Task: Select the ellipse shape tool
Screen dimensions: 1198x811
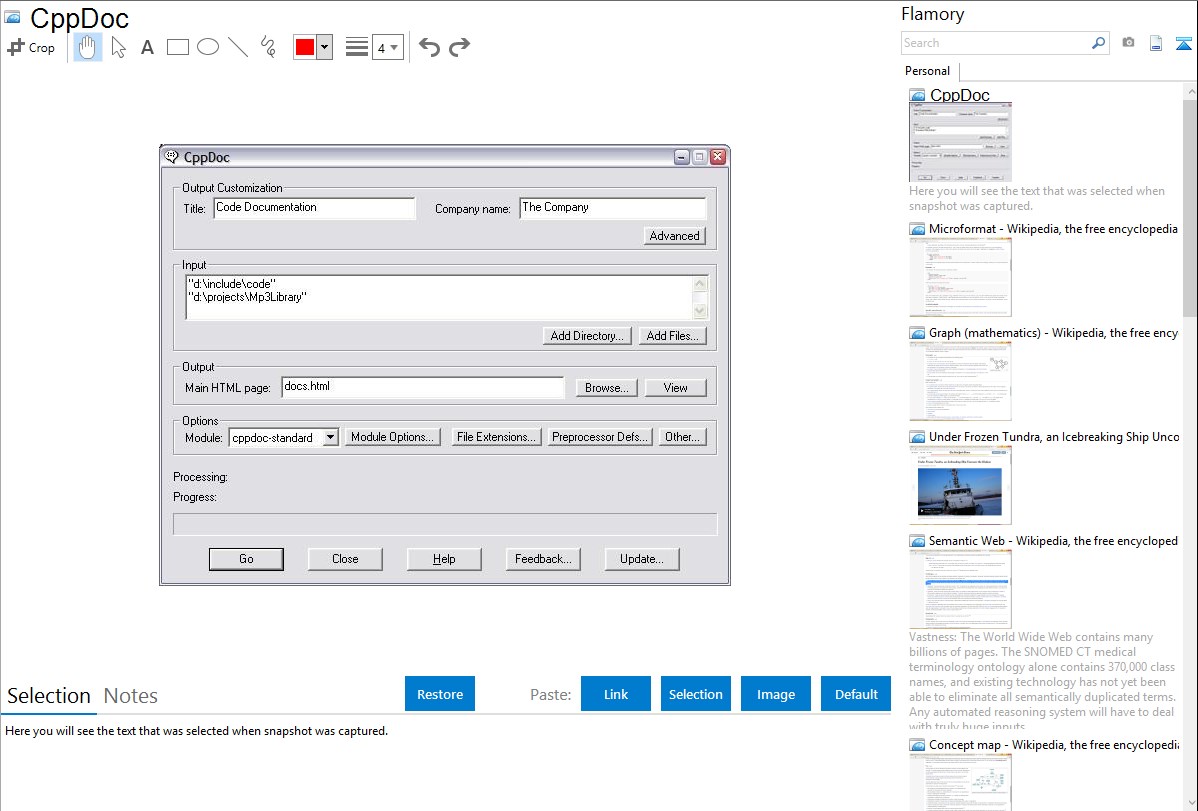Action: 208,47
